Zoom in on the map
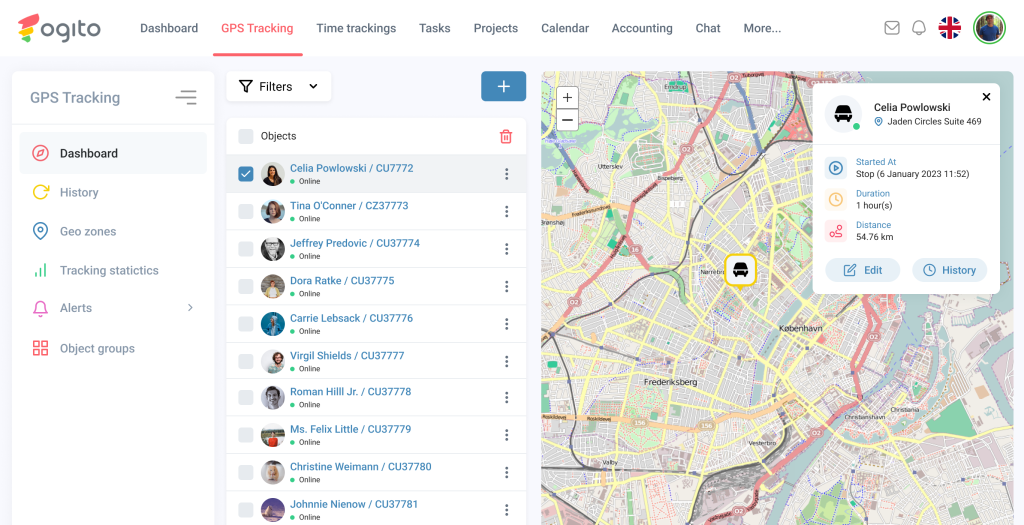Screen dimensions: 1024x525 (x=567, y=98)
